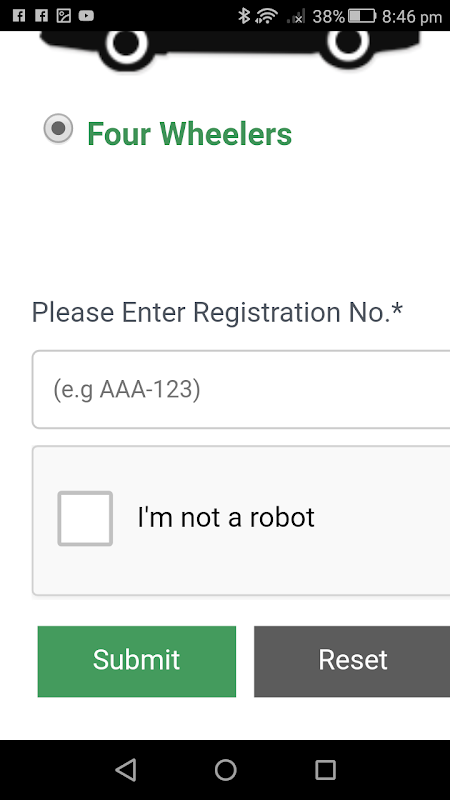The width and height of the screenshot is (450, 800).
Task: Focus the registration number input field
Action: (241, 390)
